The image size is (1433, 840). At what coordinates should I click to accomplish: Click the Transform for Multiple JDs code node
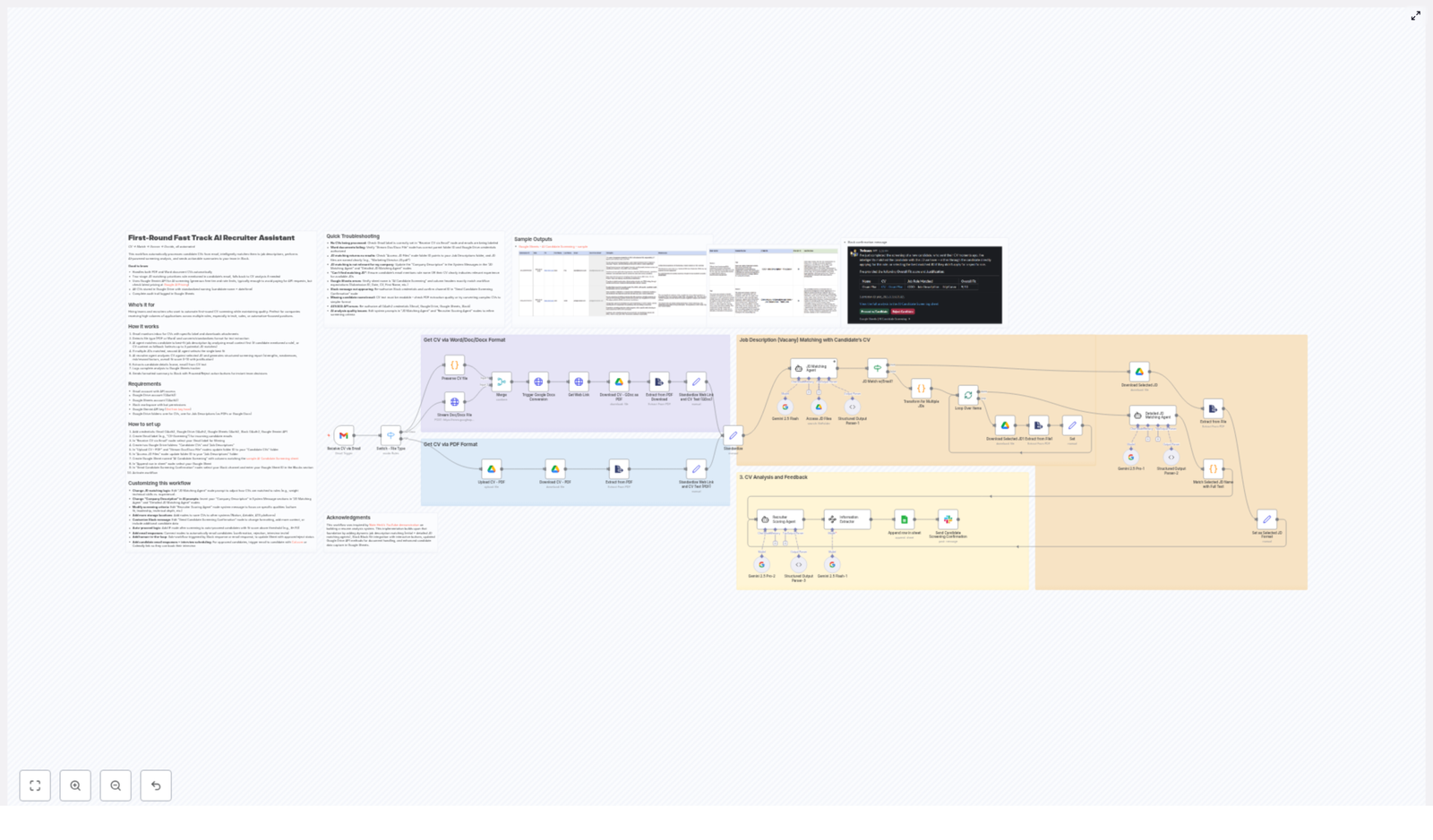tap(920, 388)
